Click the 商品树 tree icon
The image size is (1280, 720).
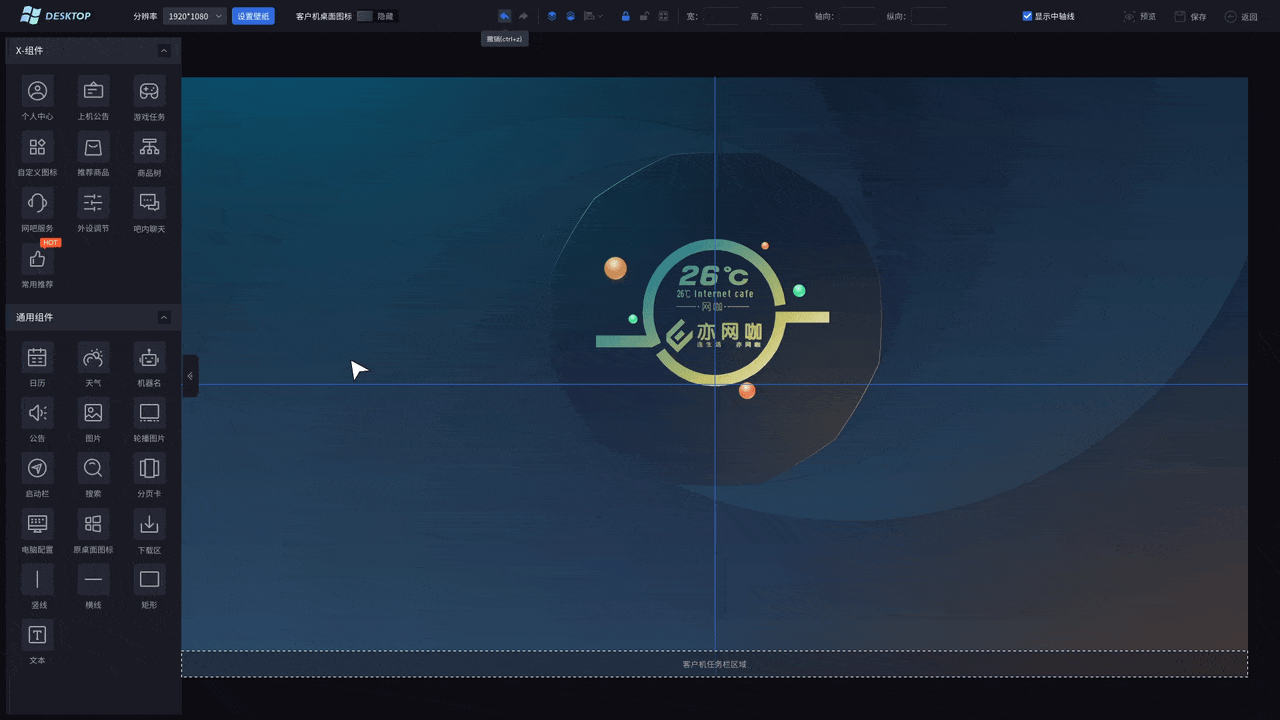(x=149, y=147)
